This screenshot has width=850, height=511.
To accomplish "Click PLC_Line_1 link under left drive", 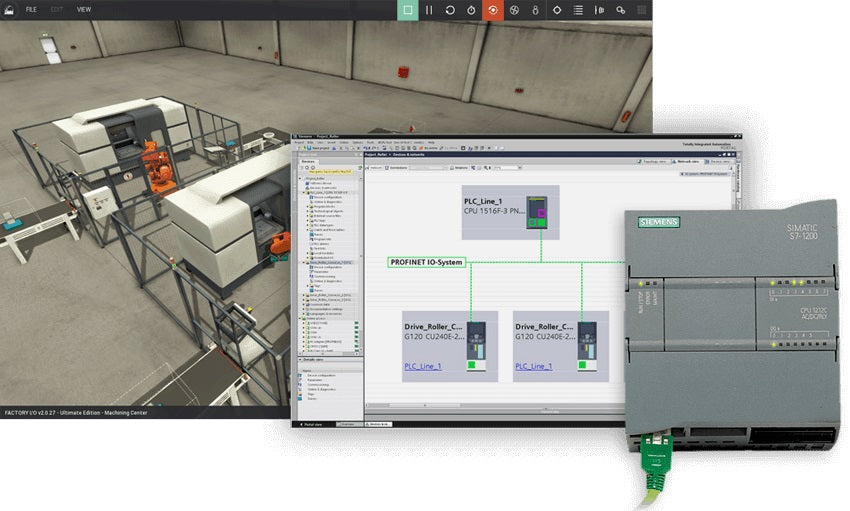I will point(423,367).
